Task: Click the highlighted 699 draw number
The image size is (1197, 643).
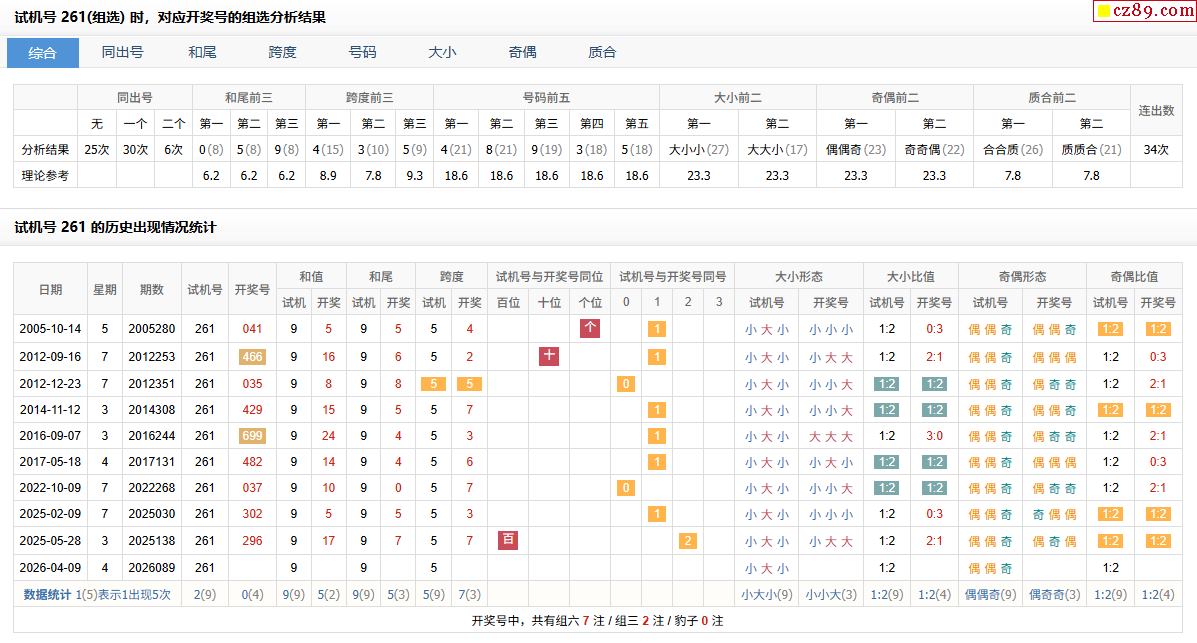Action: pos(252,436)
